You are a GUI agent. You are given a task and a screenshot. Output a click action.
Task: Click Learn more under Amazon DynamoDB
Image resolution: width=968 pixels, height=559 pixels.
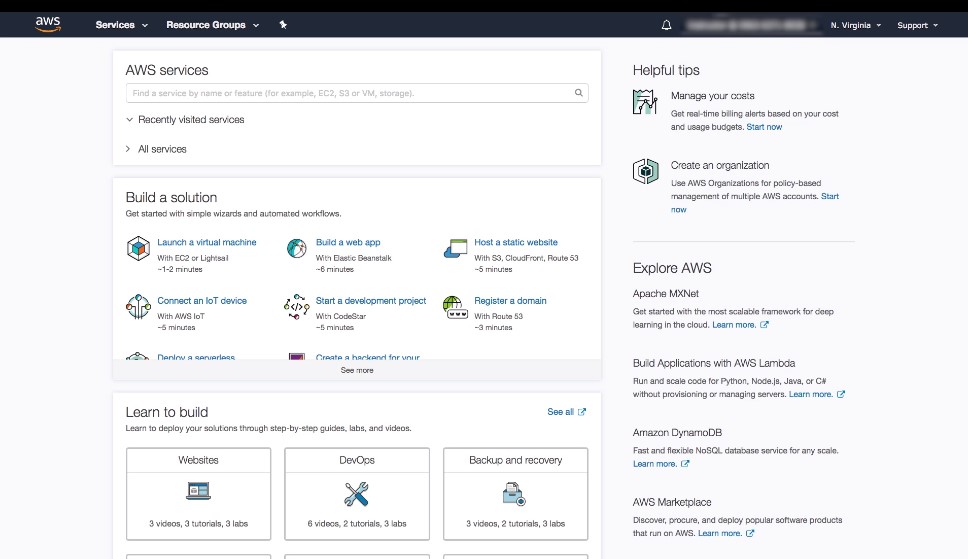(654, 464)
